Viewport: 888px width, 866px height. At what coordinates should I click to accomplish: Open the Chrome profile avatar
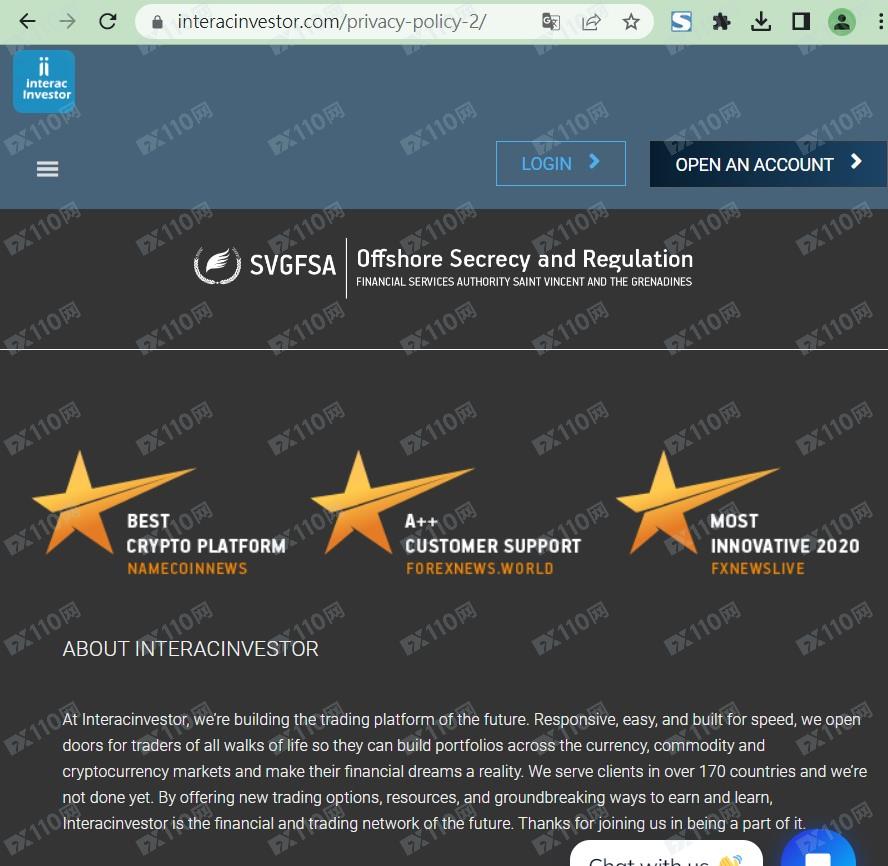click(x=842, y=22)
